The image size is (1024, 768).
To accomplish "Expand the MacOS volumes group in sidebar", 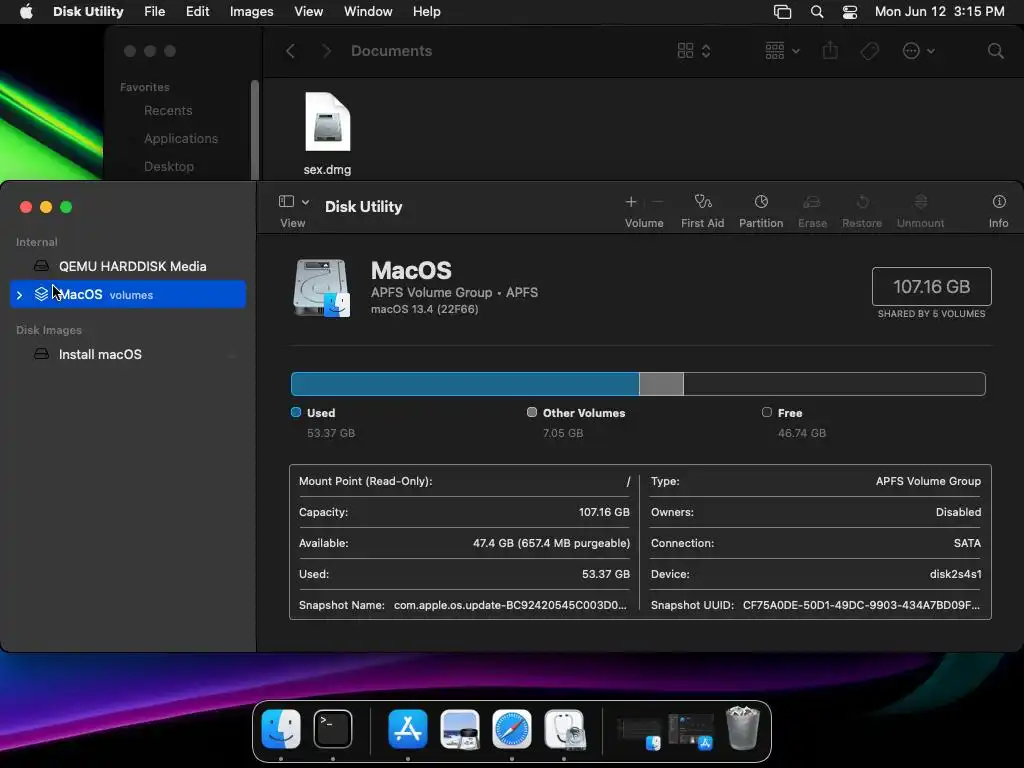I will 20,295.
